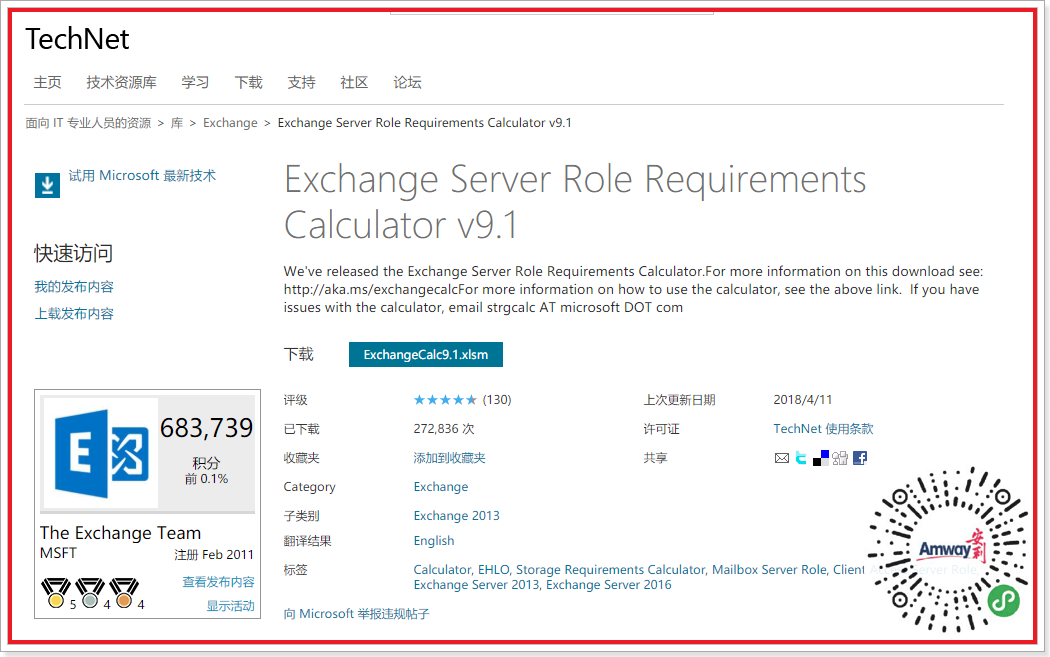Open the 技术资源库 nav item
This screenshot has height=657, width=1050.
(x=121, y=82)
